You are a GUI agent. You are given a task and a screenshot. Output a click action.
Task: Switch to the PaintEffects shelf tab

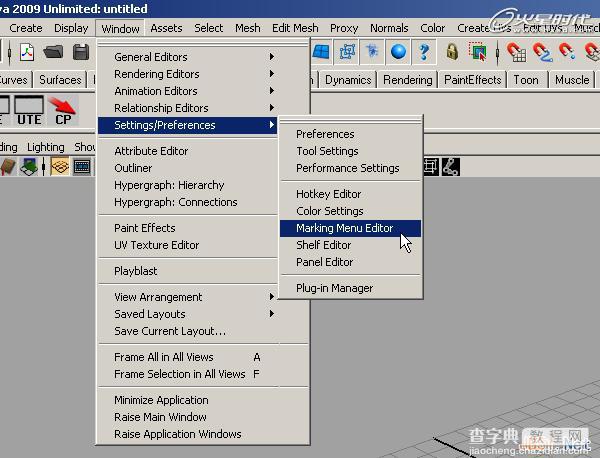473,80
